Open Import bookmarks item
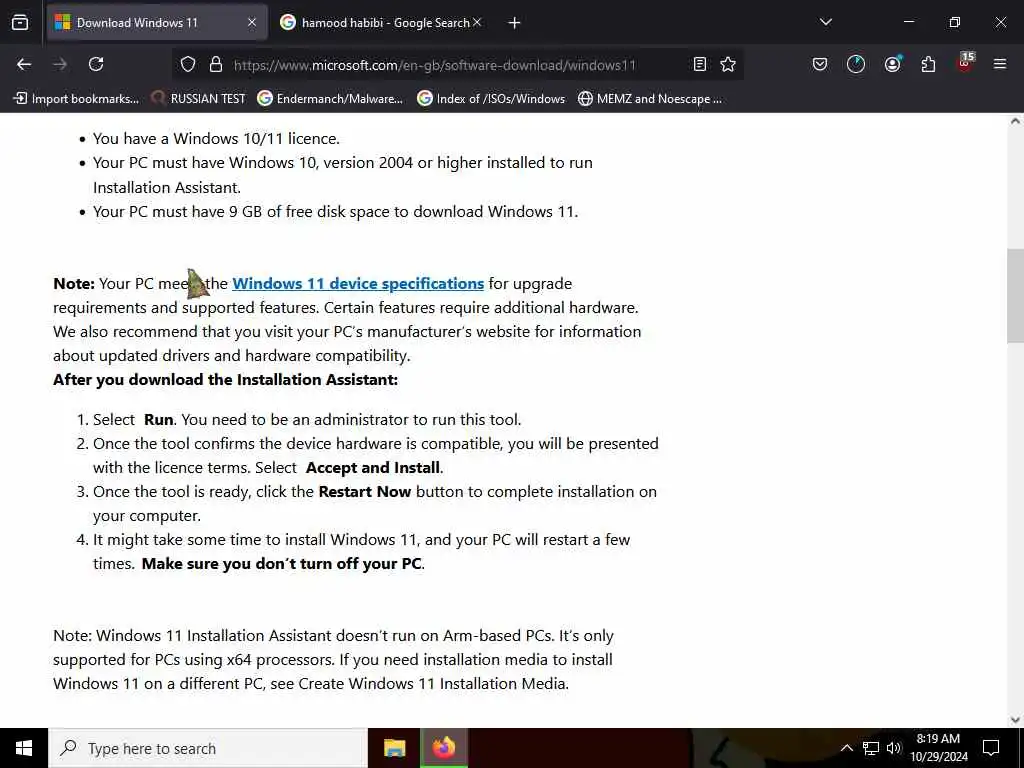 click(x=76, y=99)
